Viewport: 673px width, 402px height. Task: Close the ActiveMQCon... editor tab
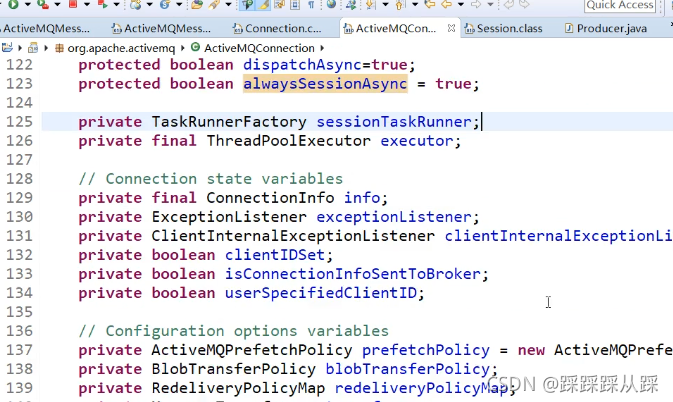(451, 28)
